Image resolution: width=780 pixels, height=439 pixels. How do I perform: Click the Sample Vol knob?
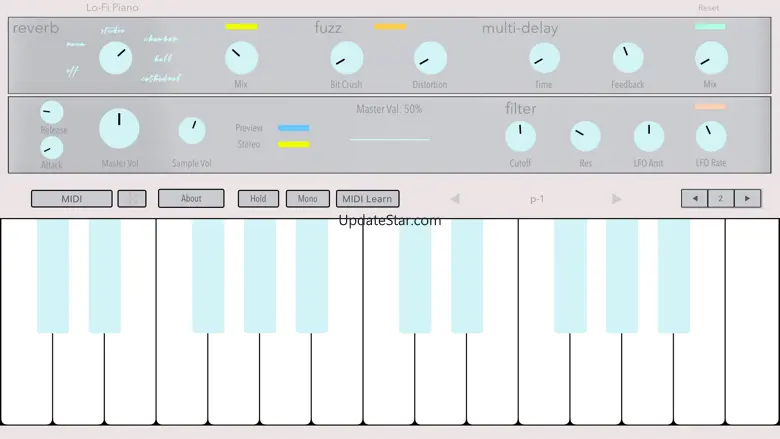pos(192,131)
